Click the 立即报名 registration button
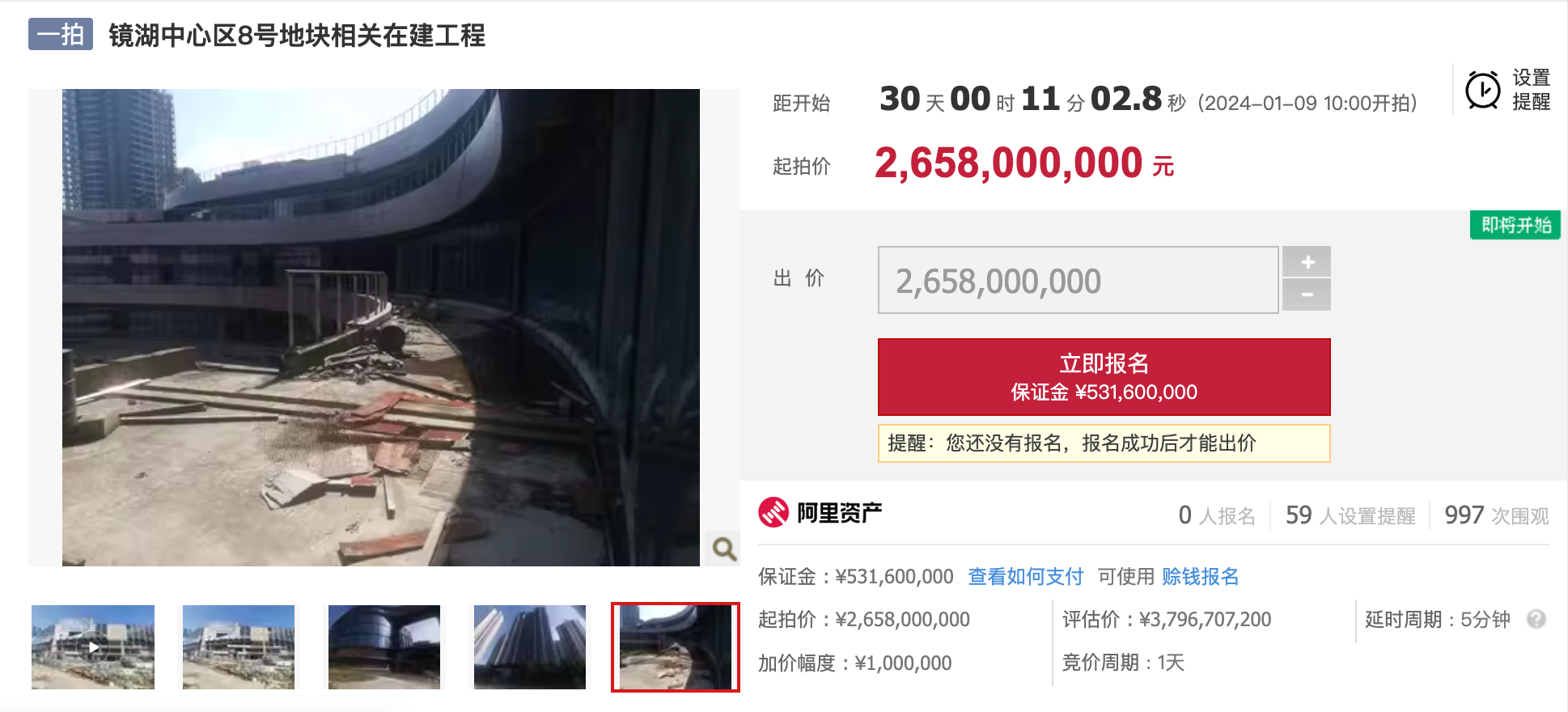 click(1104, 377)
